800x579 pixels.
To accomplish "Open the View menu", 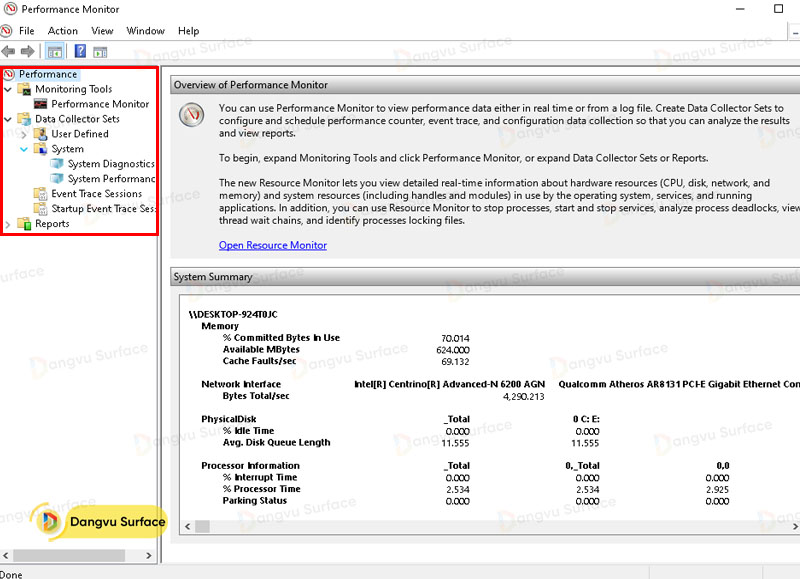I will [x=102, y=31].
